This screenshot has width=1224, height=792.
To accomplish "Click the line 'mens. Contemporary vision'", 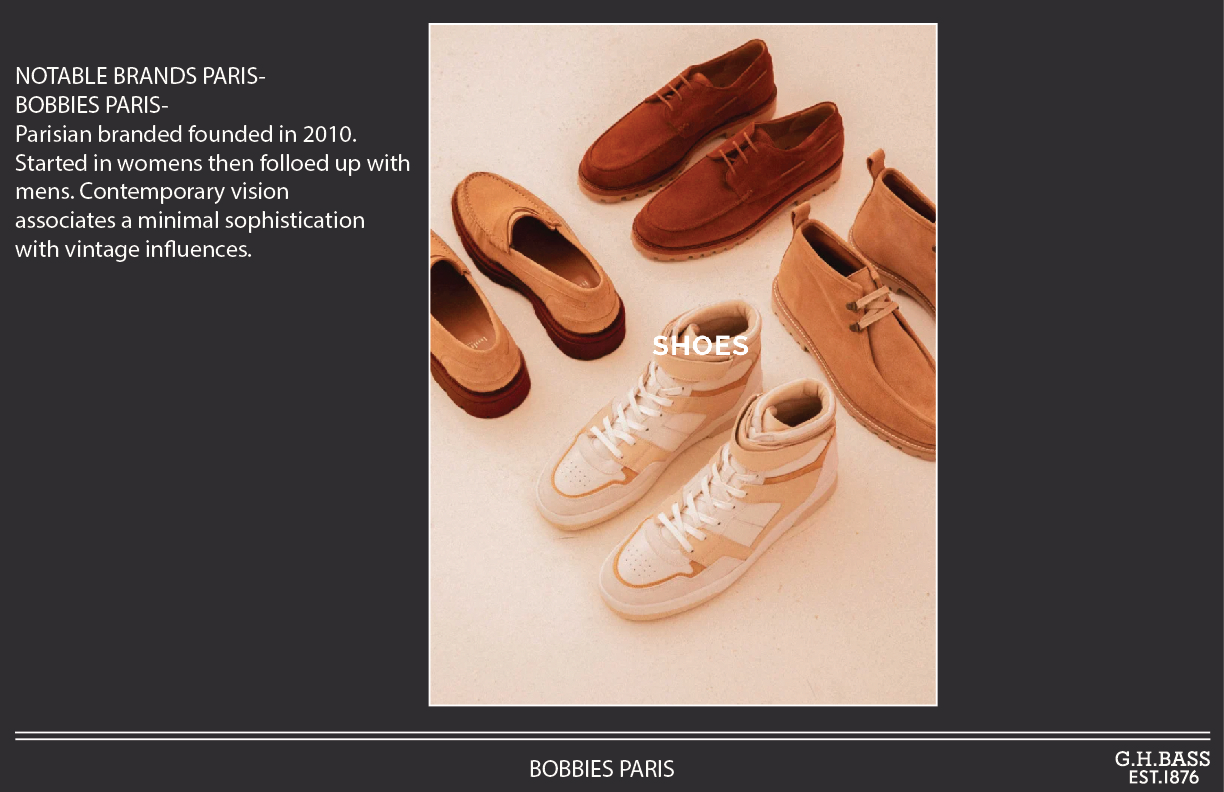I will click(x=152, y=192).
